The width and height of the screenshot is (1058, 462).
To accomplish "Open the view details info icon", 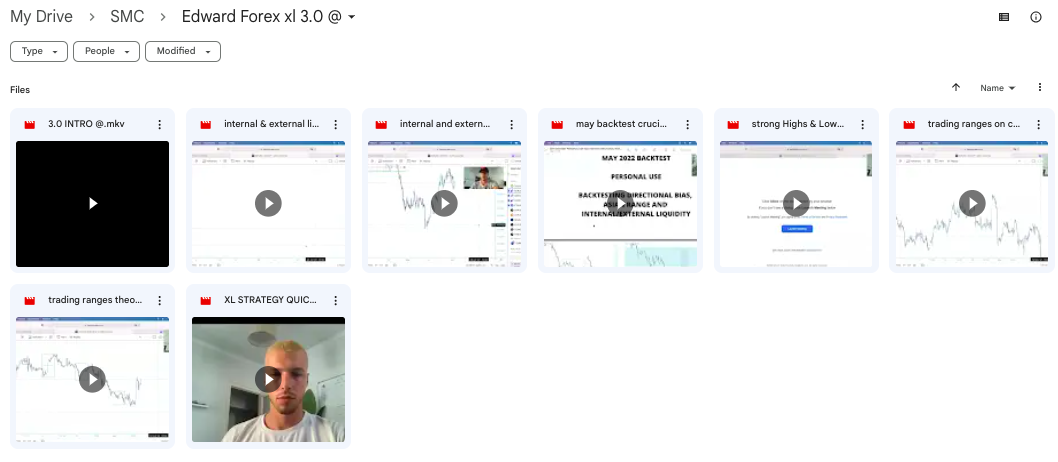I will [1036, 17].
